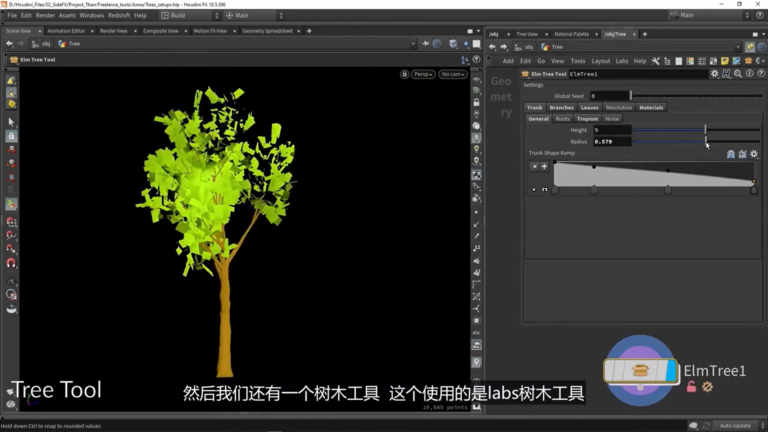Viewport: 768px width, 432px height.
Task: Toggle the Auto Update mode in status bar
Action: click(735, 426)
